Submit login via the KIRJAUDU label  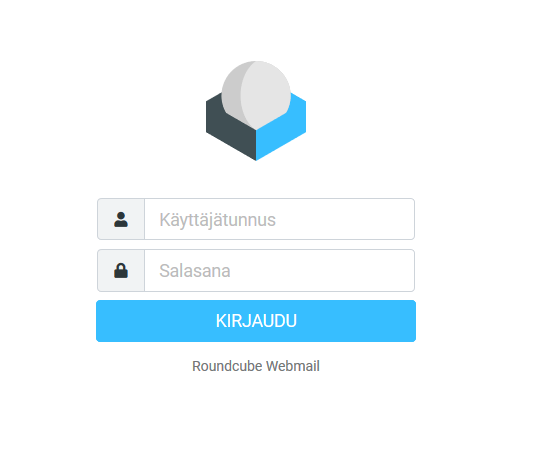(256, 321)
